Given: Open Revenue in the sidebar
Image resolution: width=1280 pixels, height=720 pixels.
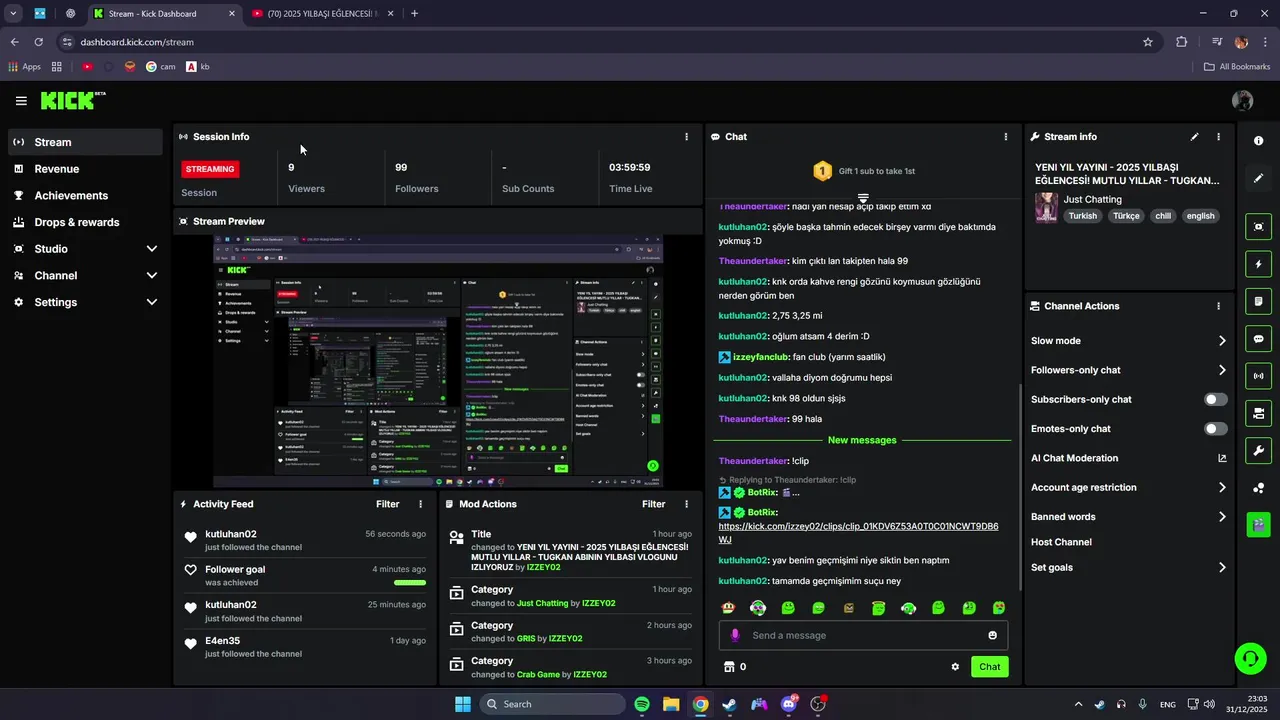Looking at the screenshot, I should [84, 169].
